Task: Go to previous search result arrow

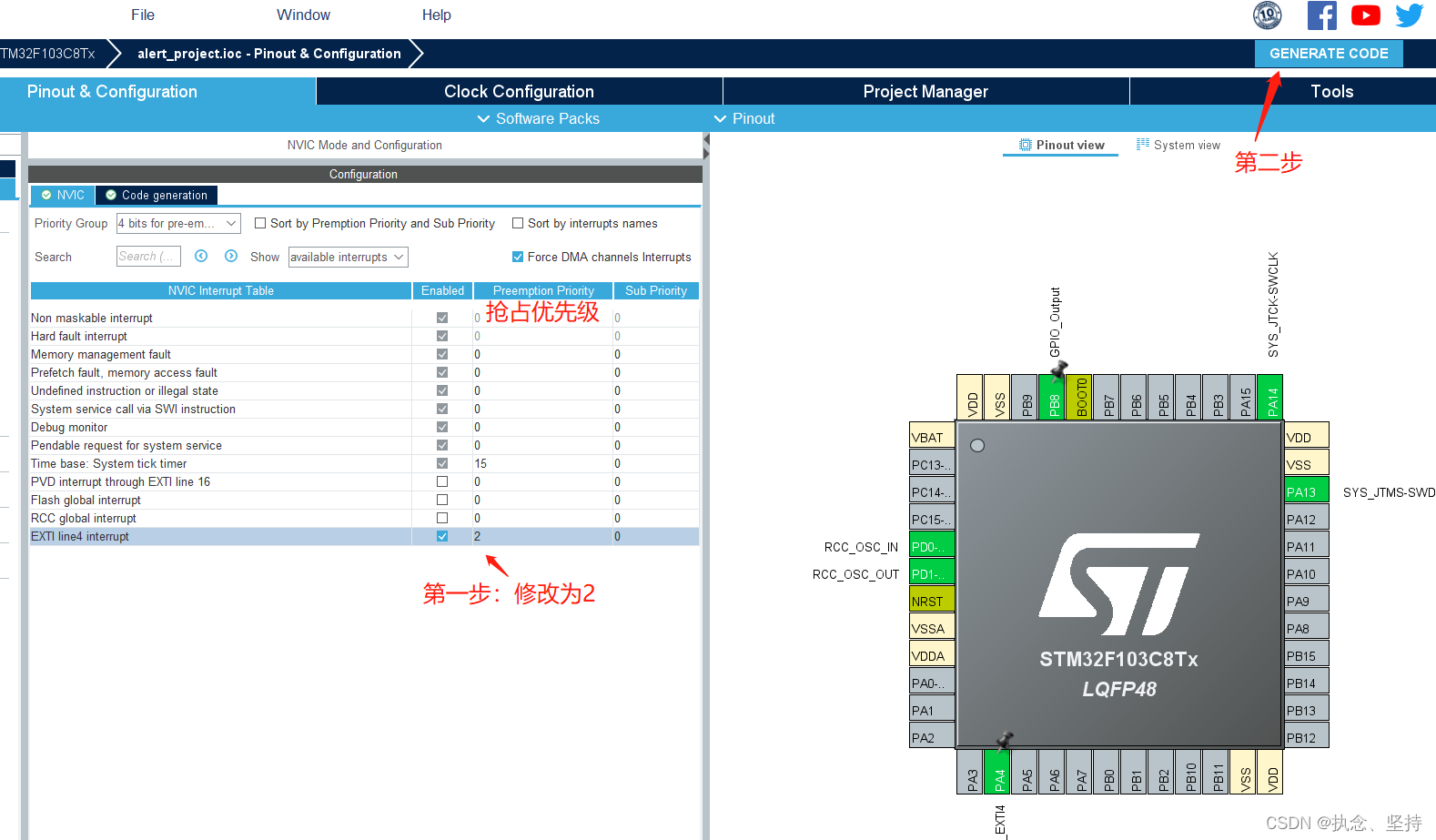Action: [201, 257]
